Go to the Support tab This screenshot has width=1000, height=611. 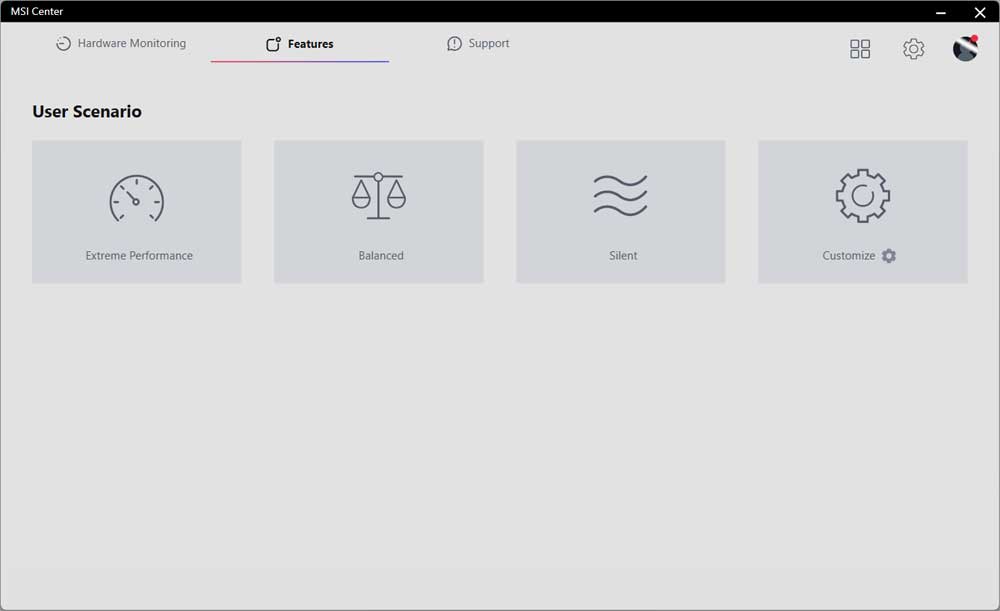488,44
